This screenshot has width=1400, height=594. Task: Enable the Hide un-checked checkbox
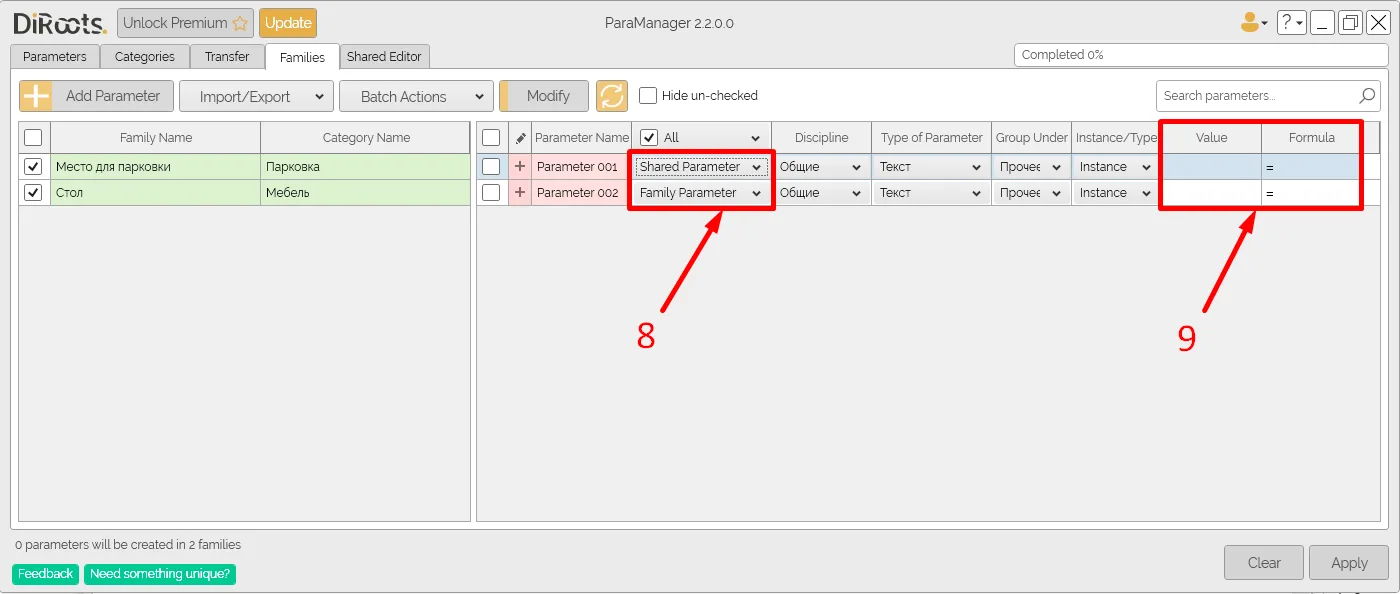[648, 96]
